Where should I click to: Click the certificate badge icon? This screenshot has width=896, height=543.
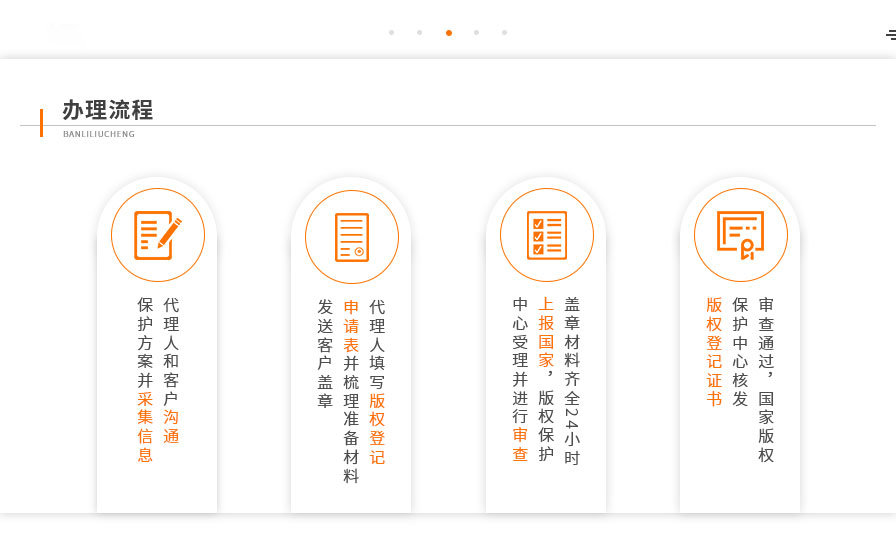click(741, 236)
